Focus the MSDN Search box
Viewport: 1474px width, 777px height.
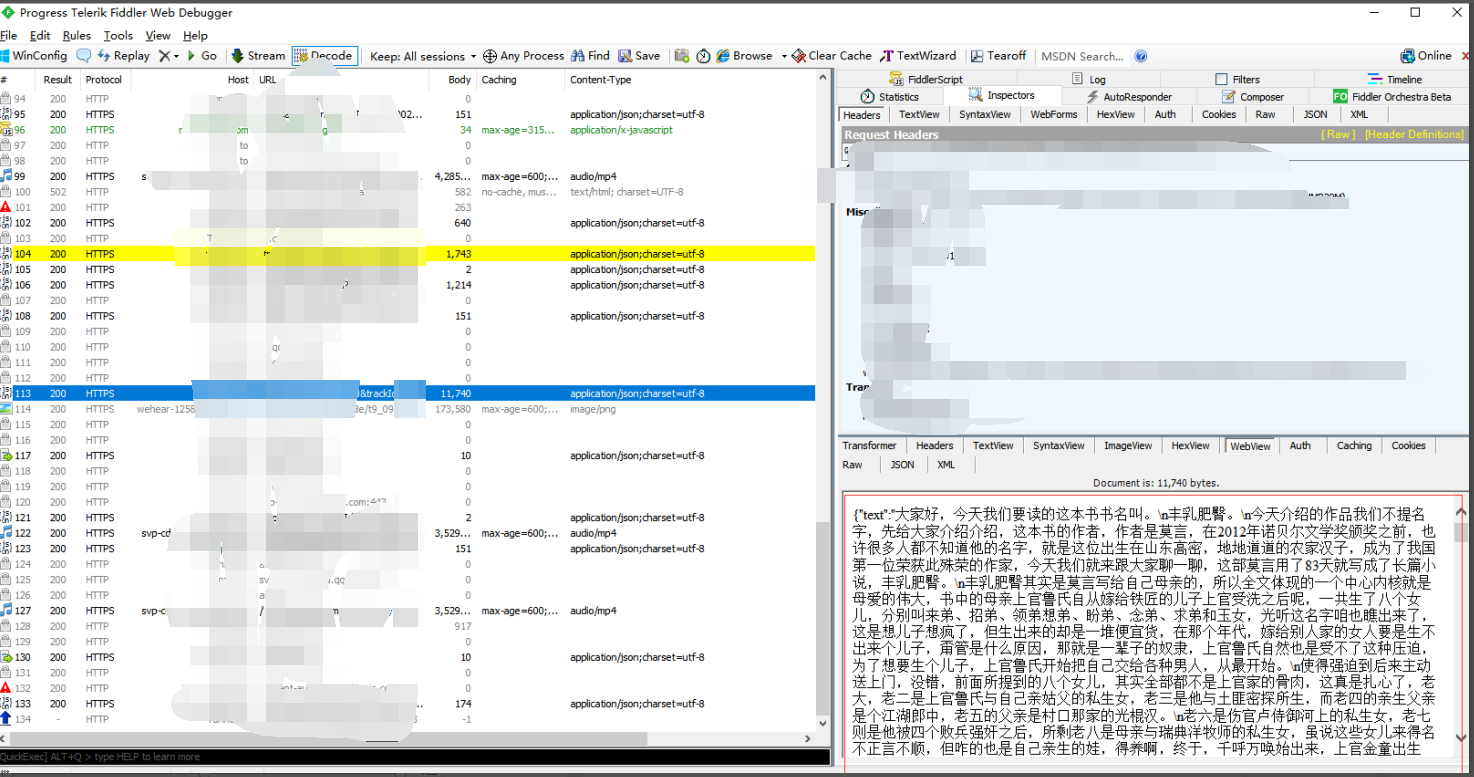(1082, 56)
